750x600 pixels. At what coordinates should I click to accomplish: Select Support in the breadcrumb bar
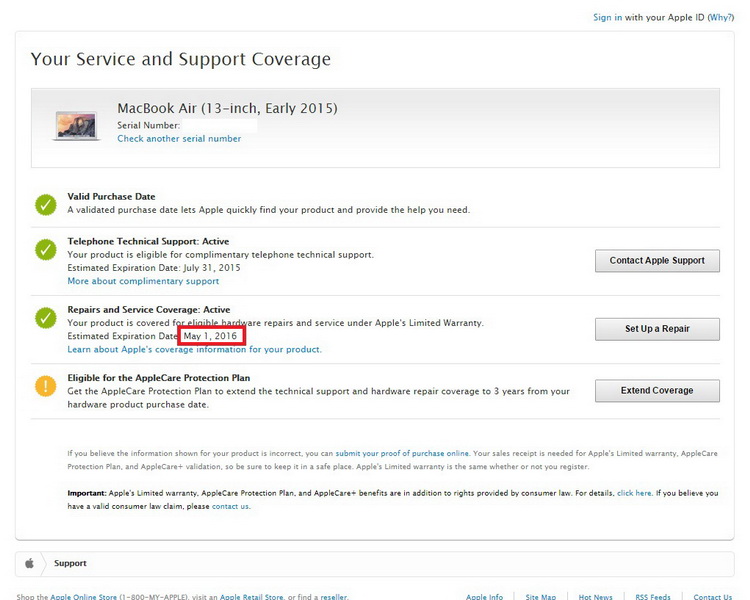point(70,563)
